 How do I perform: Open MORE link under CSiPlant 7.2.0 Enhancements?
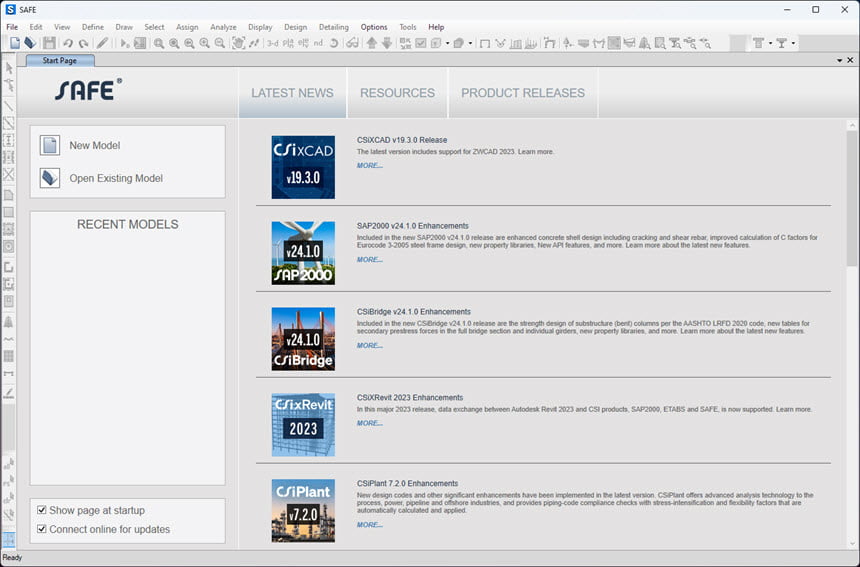370,525
